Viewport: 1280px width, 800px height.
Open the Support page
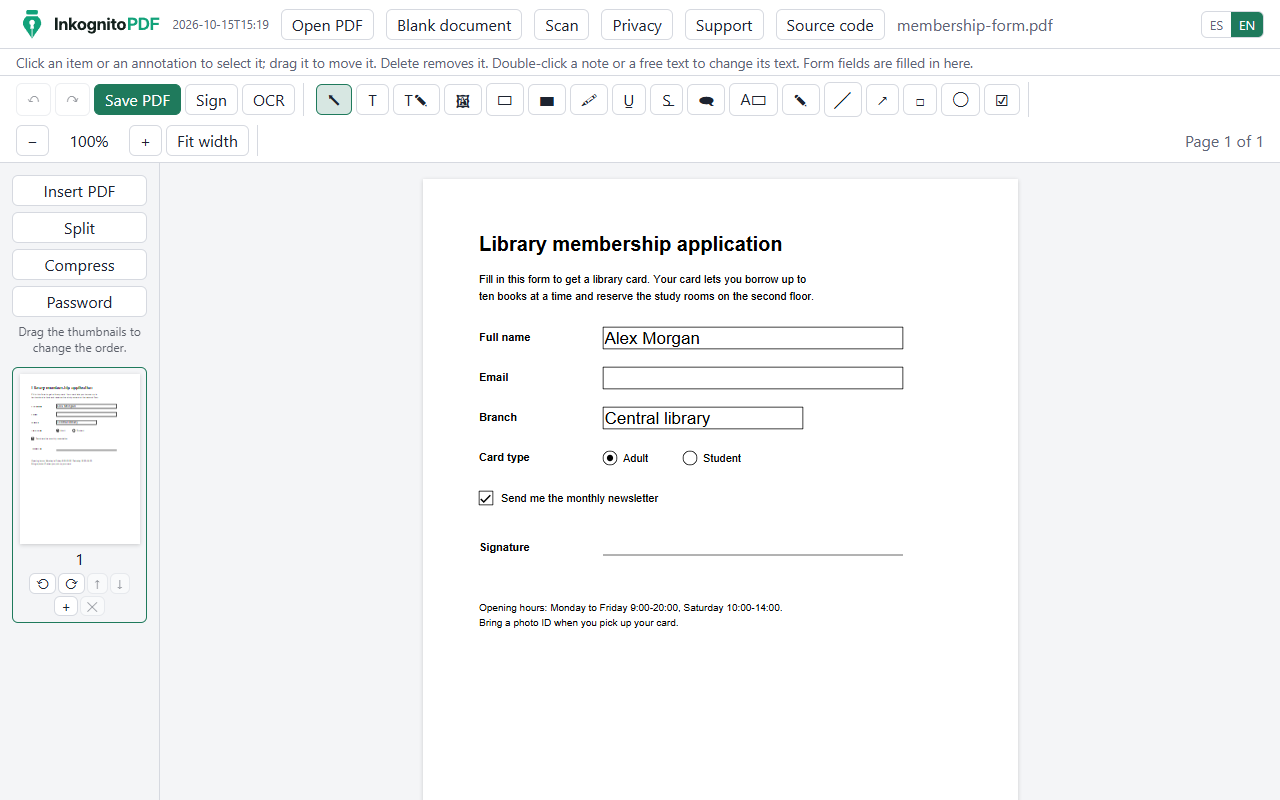(x=724, y=25)
